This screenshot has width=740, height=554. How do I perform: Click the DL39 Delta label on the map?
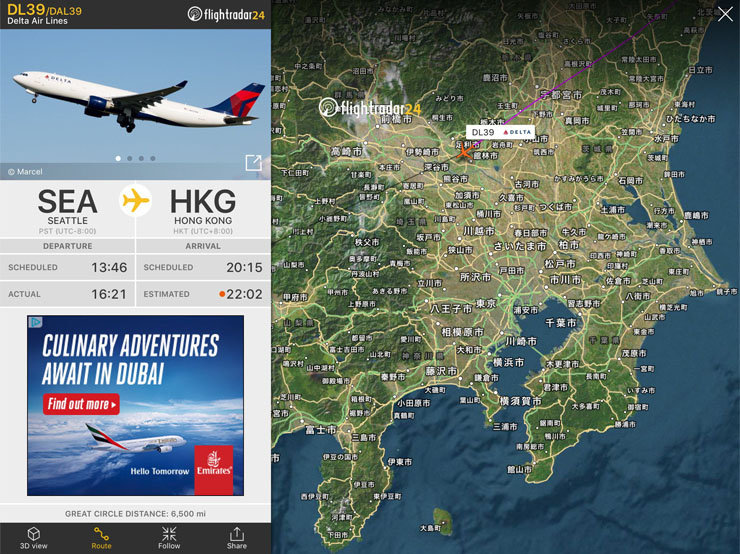point(501,132)
